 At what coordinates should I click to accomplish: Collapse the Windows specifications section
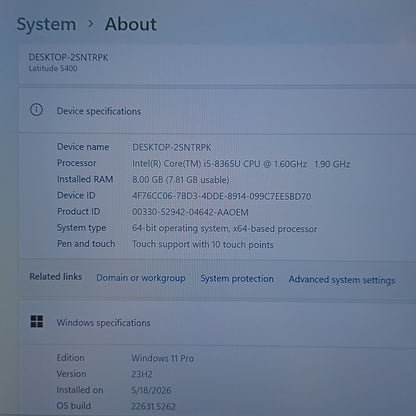(217, 322)
